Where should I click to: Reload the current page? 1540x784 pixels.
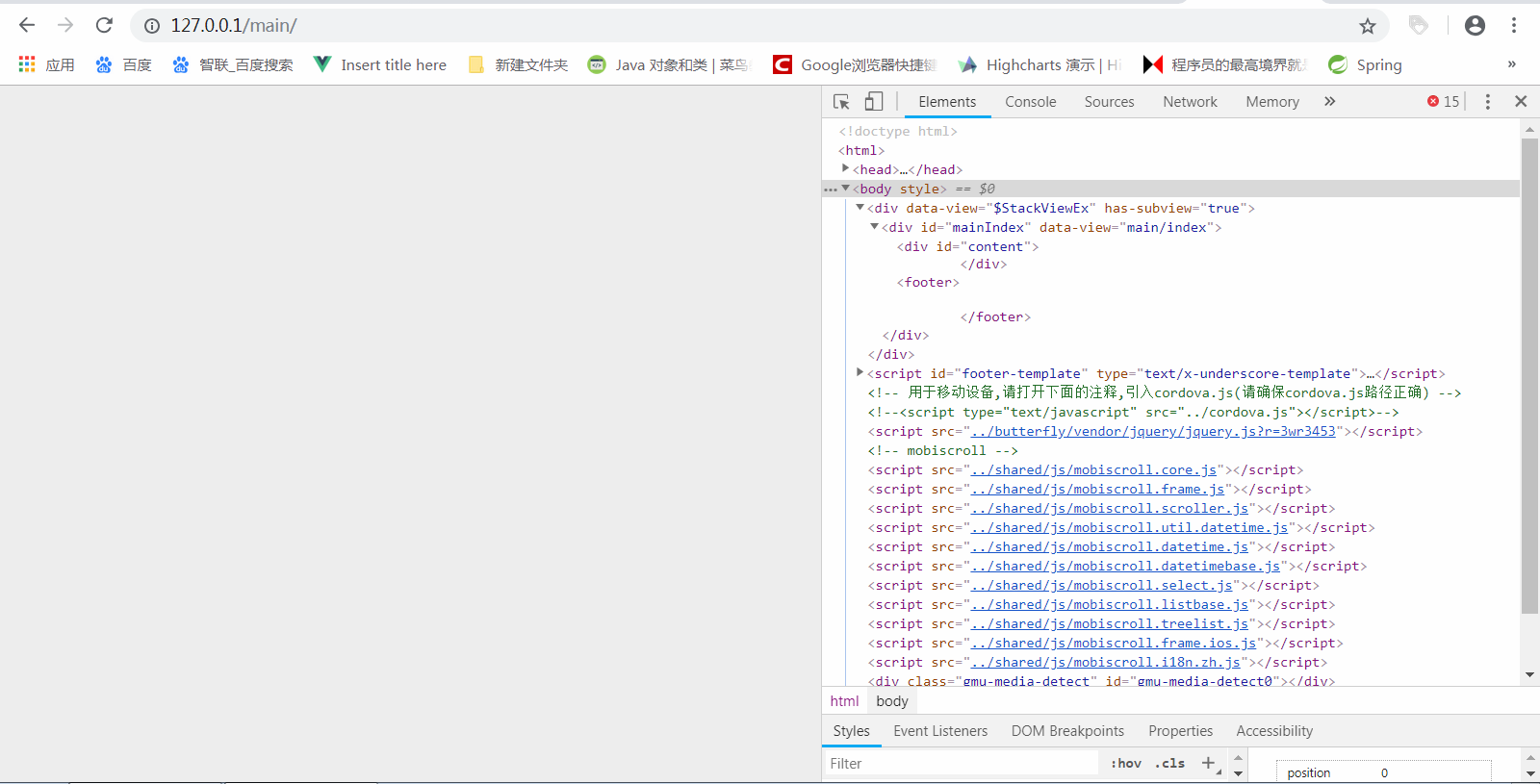point(104,25)
